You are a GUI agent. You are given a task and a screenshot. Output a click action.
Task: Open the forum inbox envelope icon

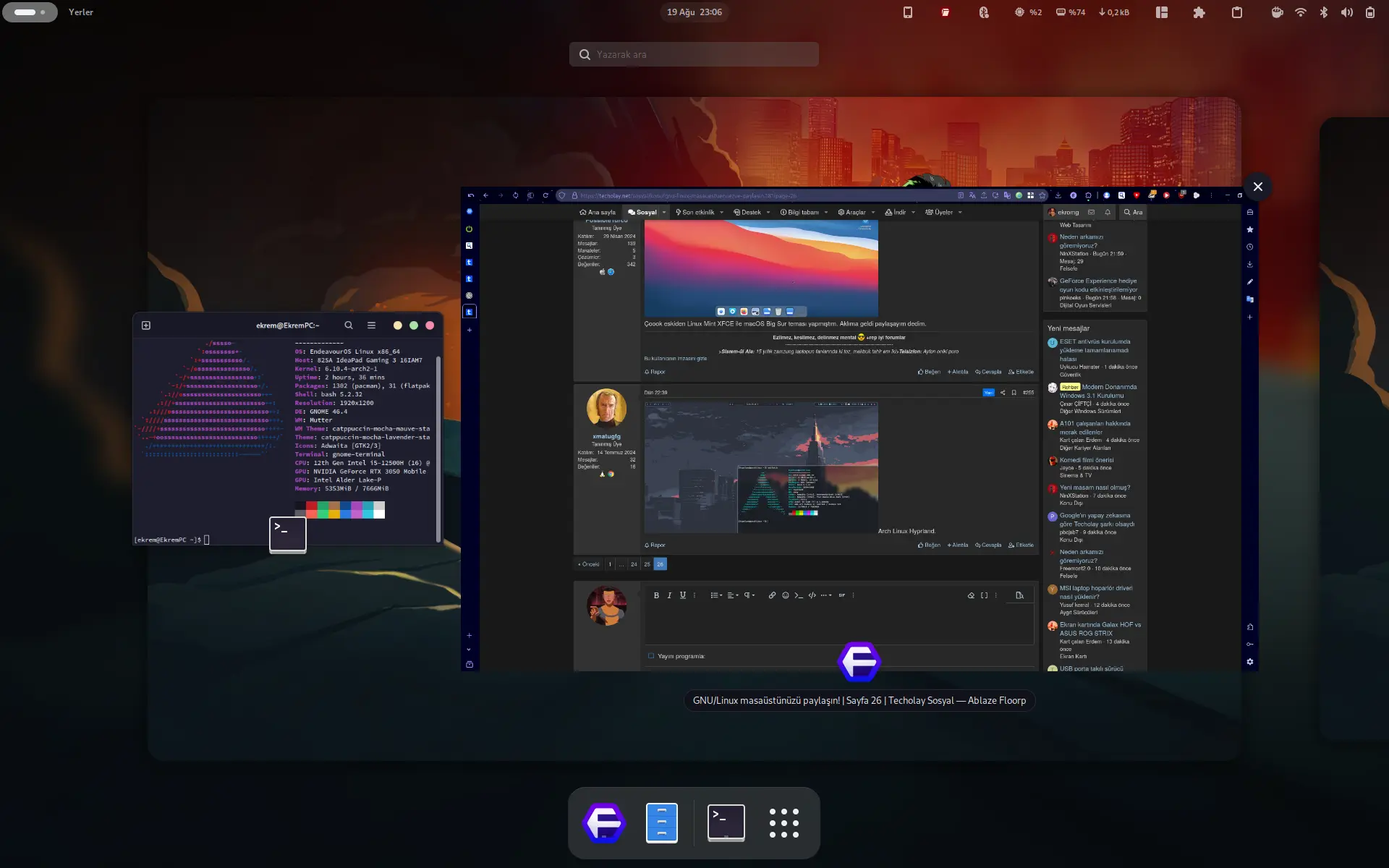1091,212
